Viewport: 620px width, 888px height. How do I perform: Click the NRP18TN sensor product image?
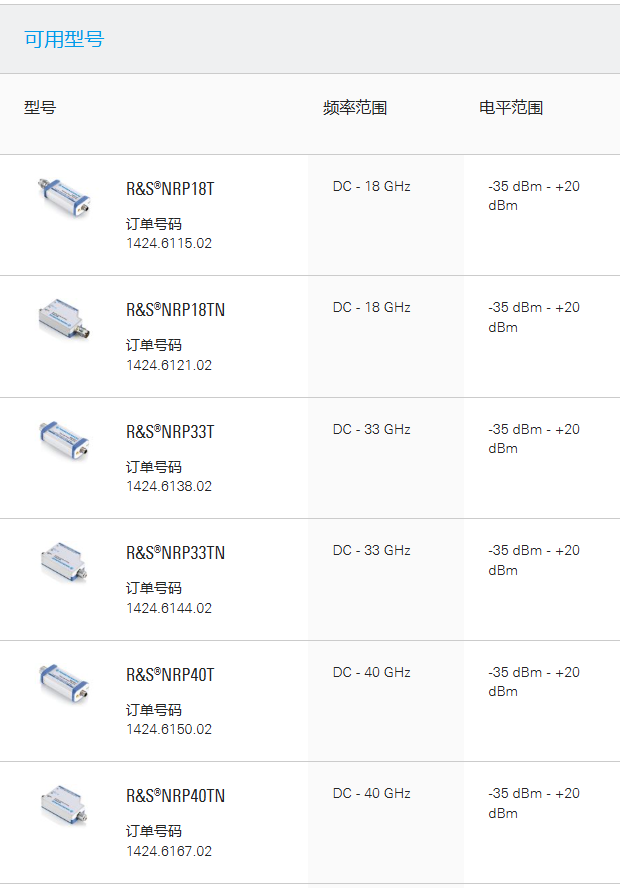64,318
